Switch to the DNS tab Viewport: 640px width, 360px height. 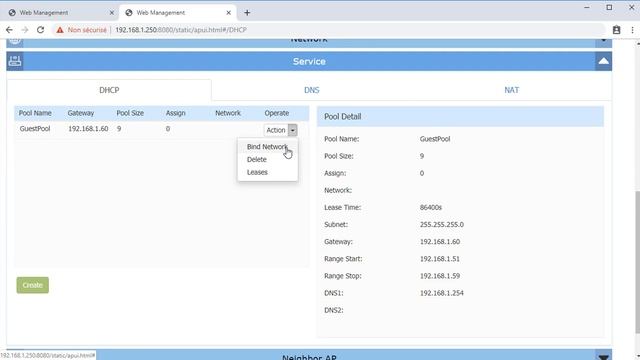coord(311,90)
